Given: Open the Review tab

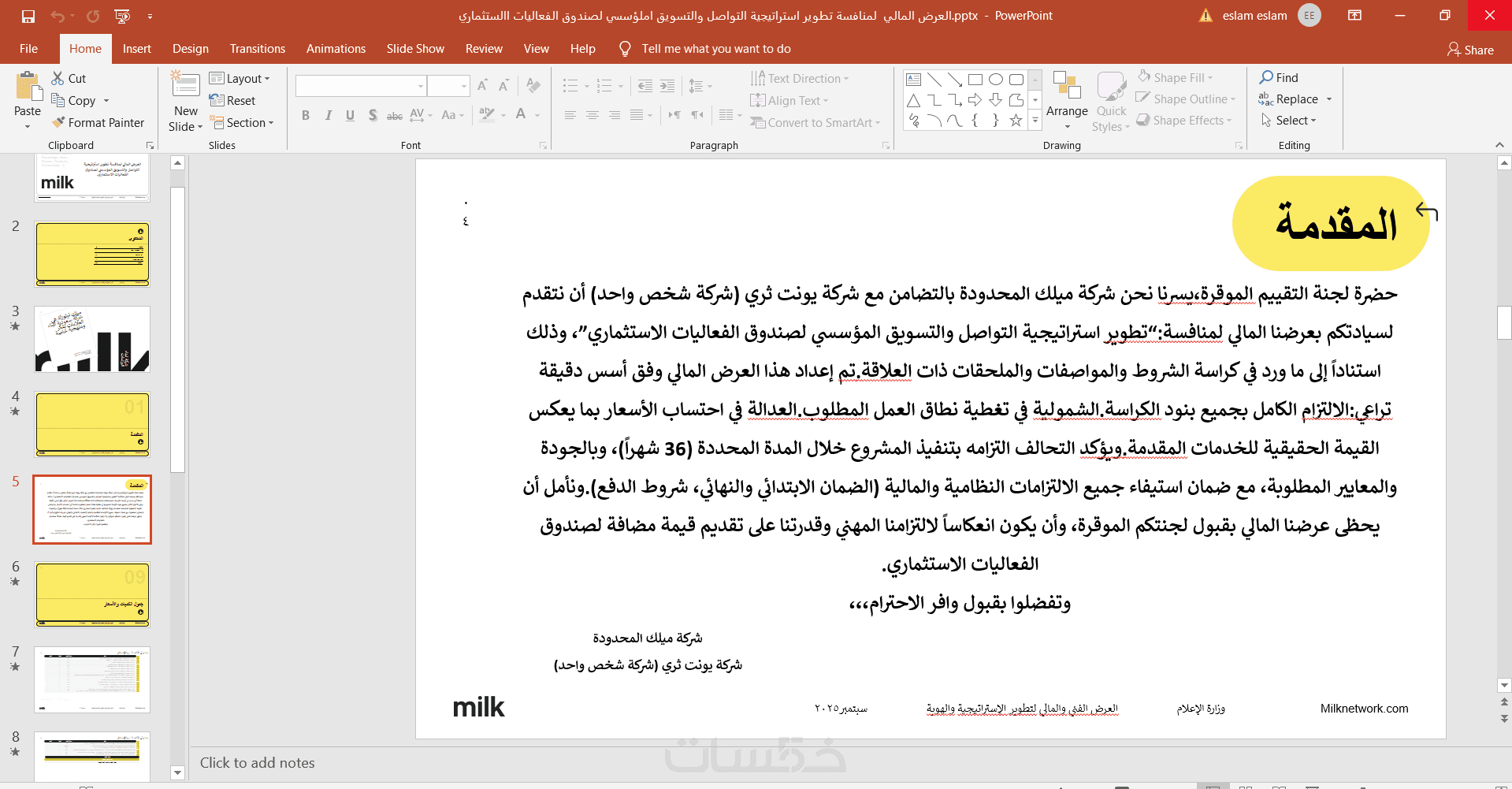Looking at the screenshot, I should click(484, 49).
